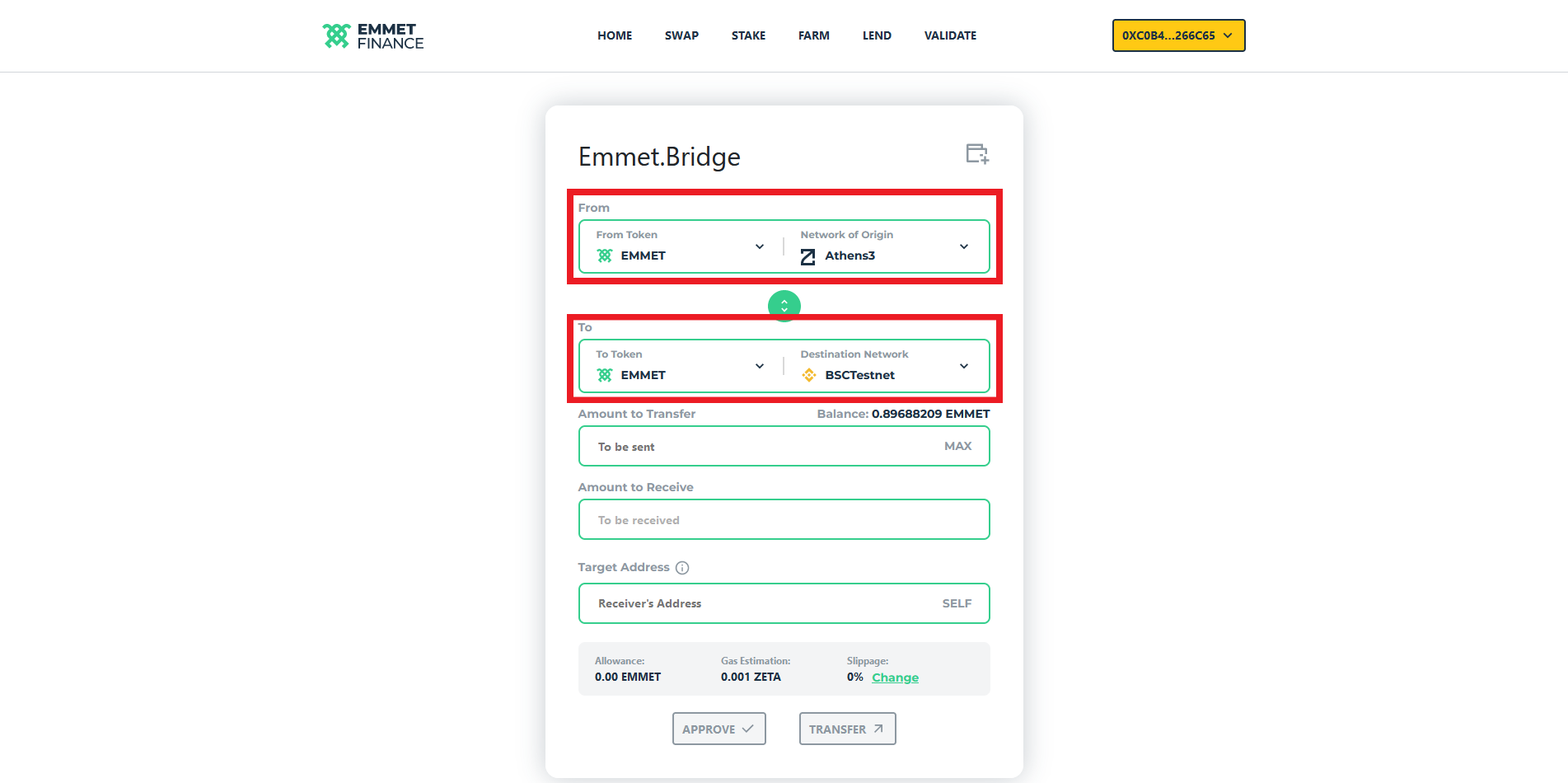Open the wallet address 0XC0B4...266C65 menu
This screenshot has height=783, width=1568.
click(x=1177, y=35)
